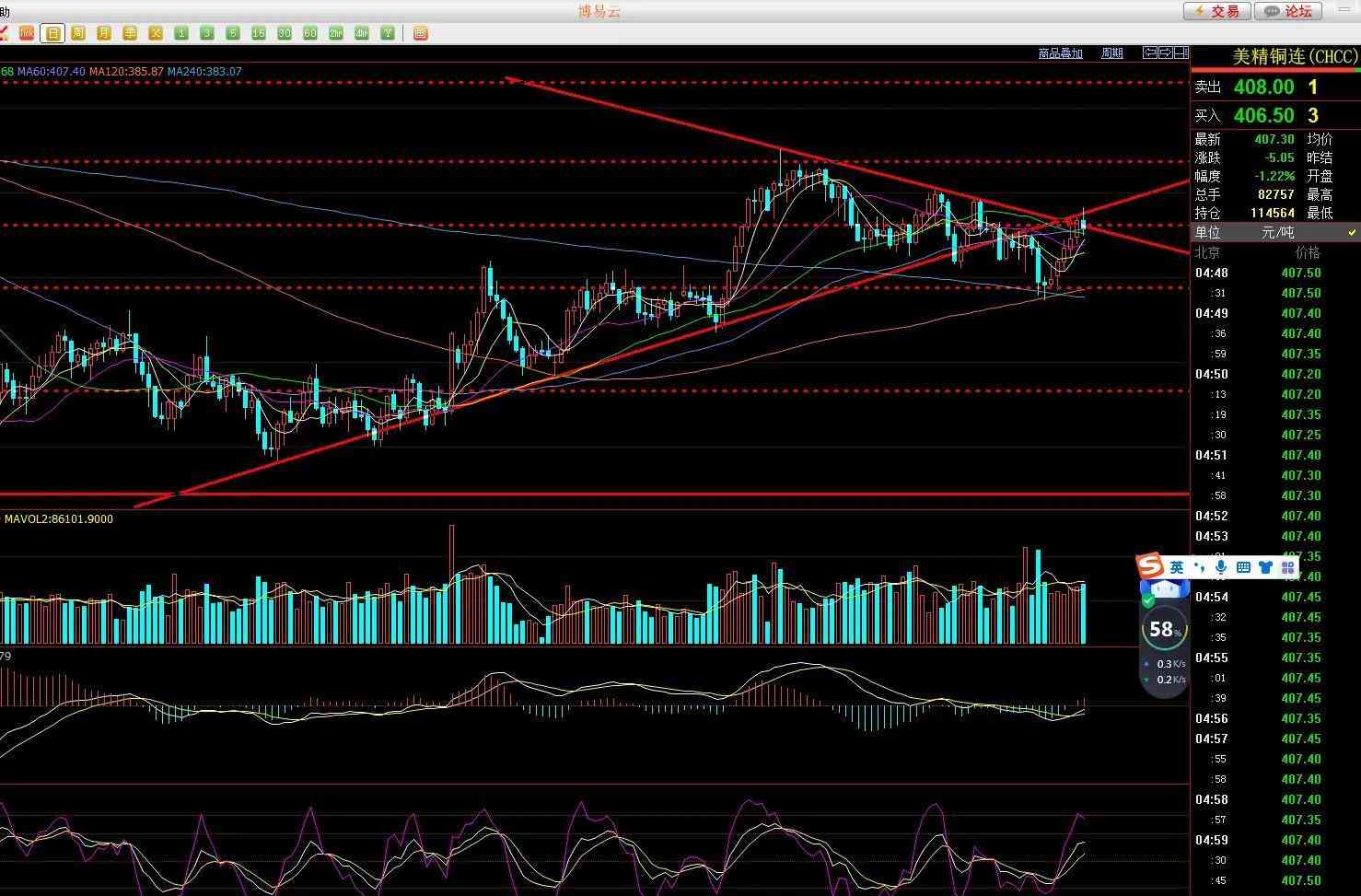Toggle the 单位 元/吨 unit checkmark
Viewport: 1361px width, 896px height.
[1352, 233]
